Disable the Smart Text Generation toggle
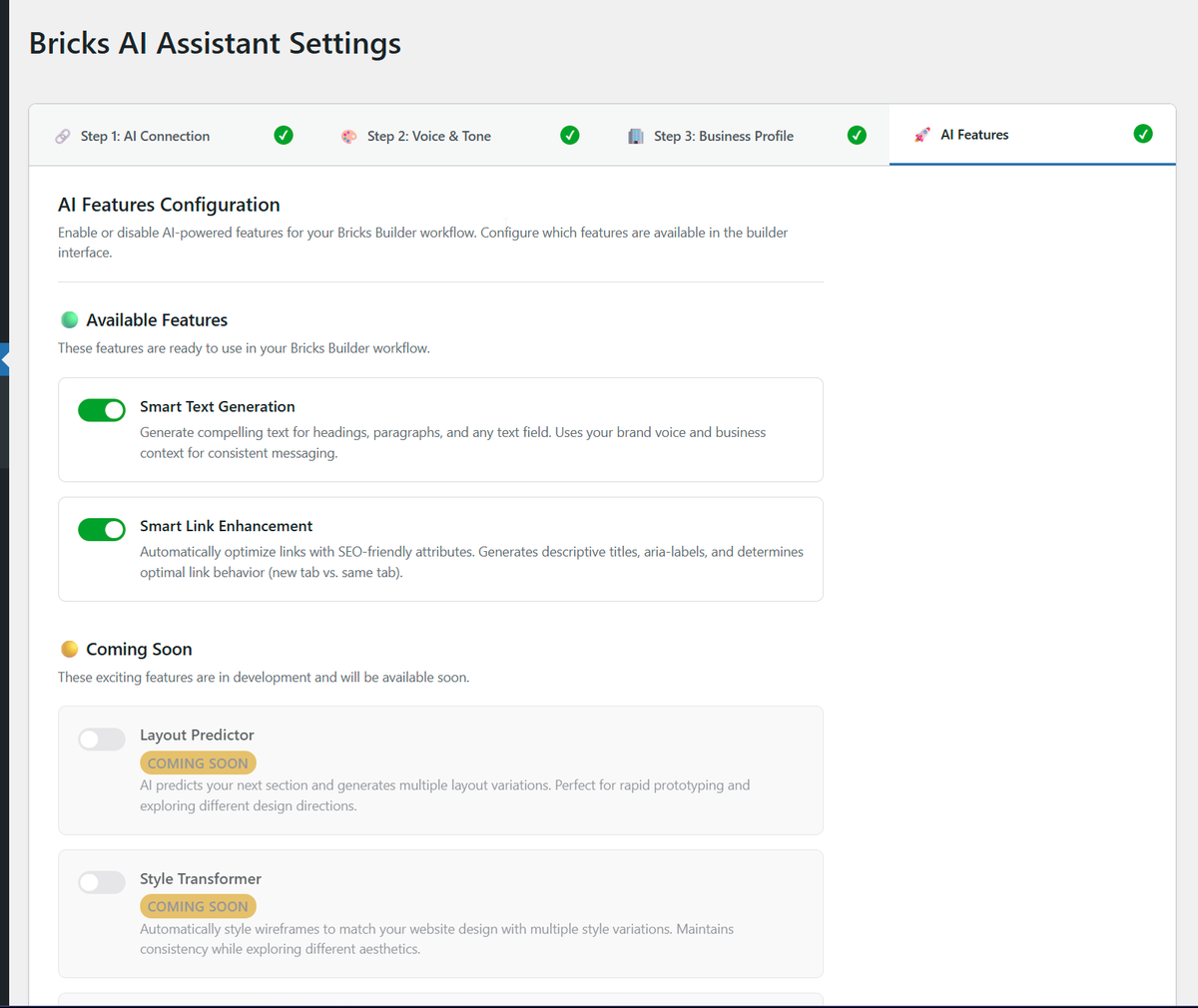The height and width of the screenshot is (1008, 1198). 102,410
